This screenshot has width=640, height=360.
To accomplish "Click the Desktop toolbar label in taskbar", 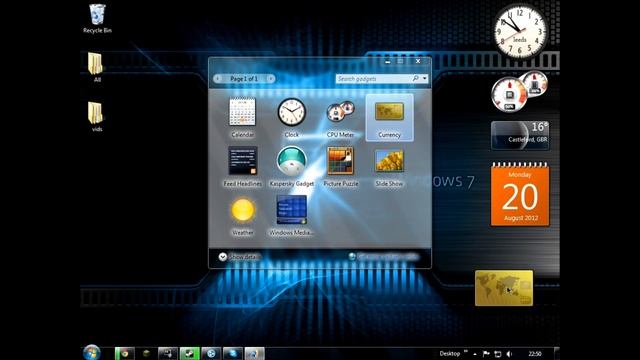I will coord(449,353).
